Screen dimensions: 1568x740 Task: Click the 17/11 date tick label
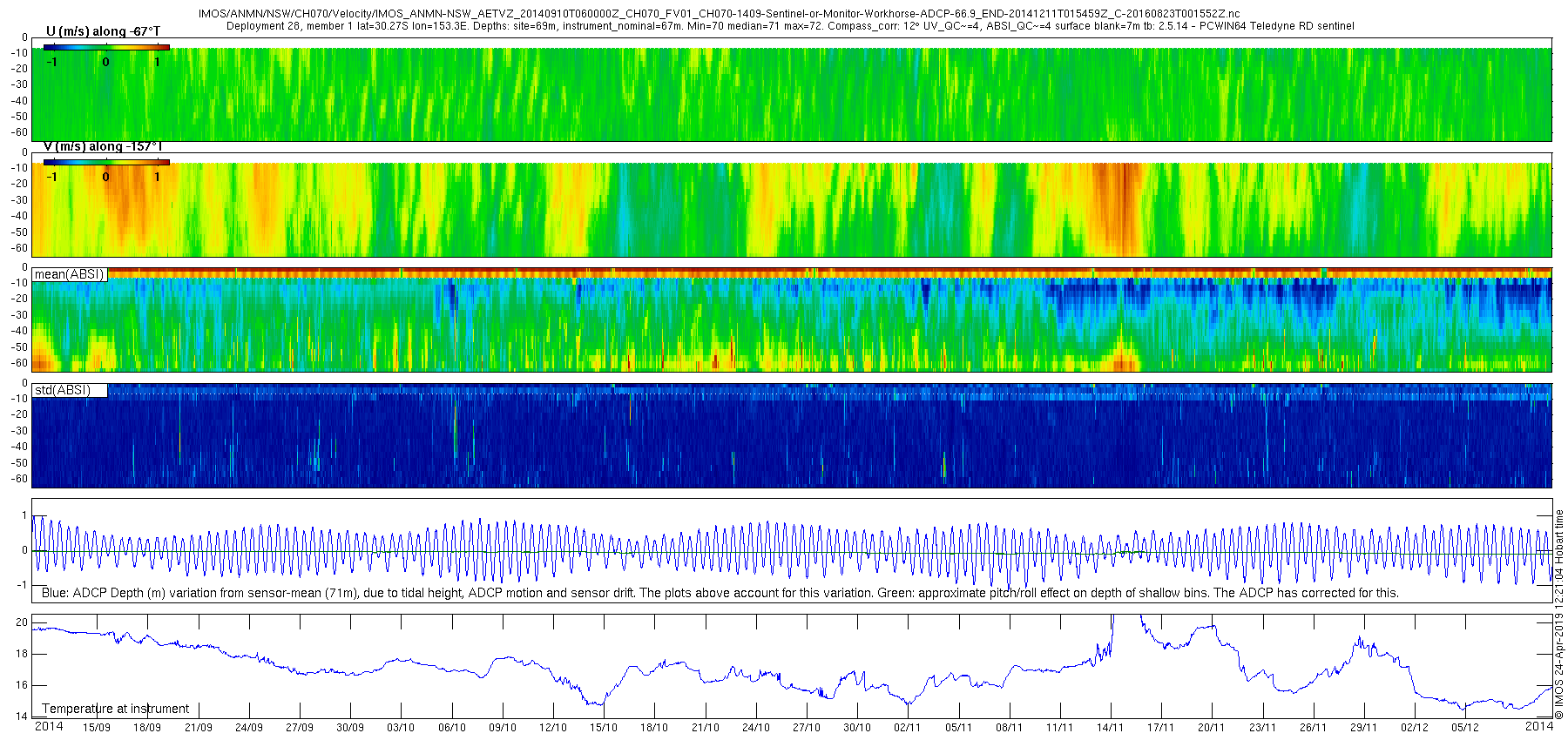tap(1160, 728)
